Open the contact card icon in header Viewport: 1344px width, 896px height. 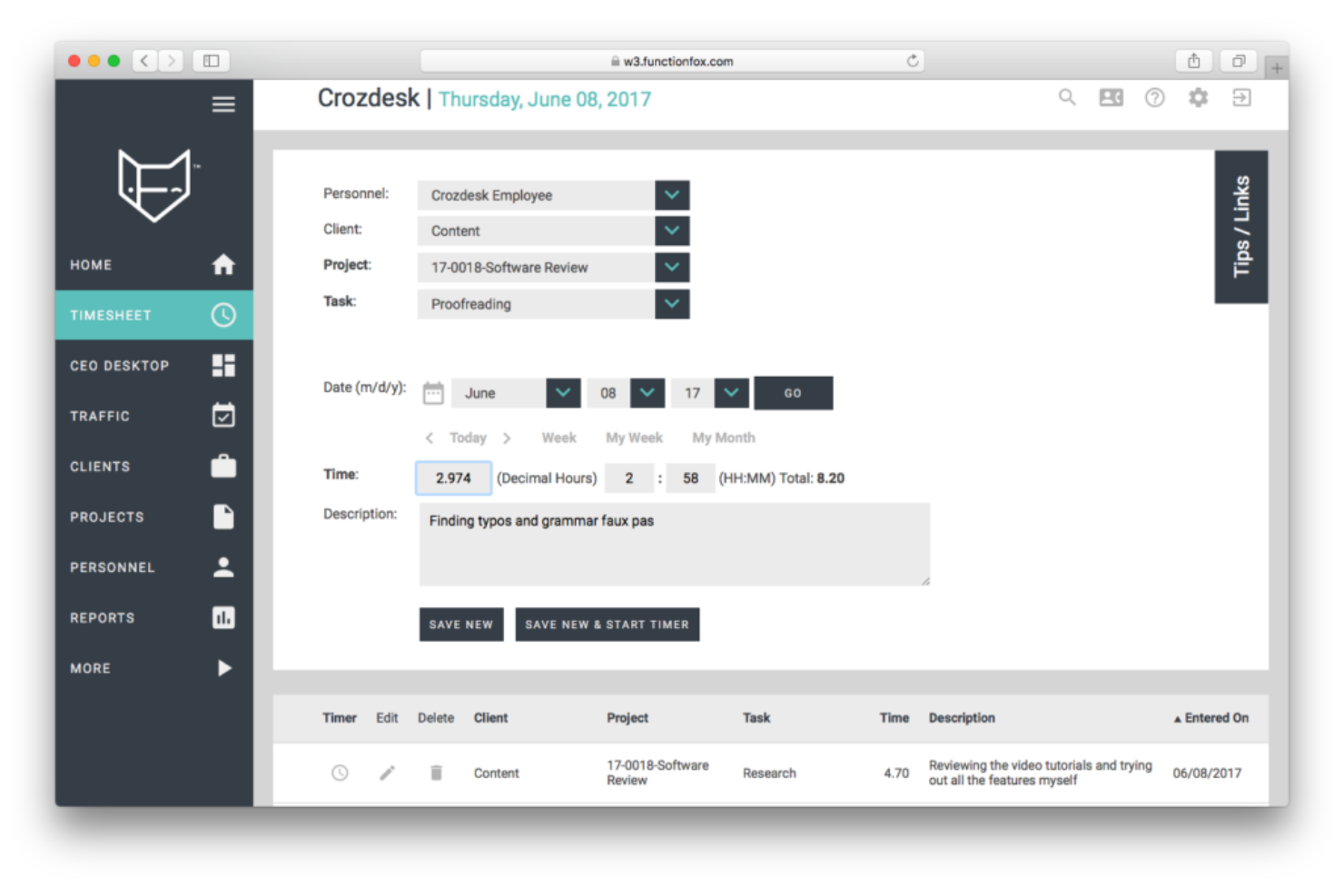pos(1111,97)
